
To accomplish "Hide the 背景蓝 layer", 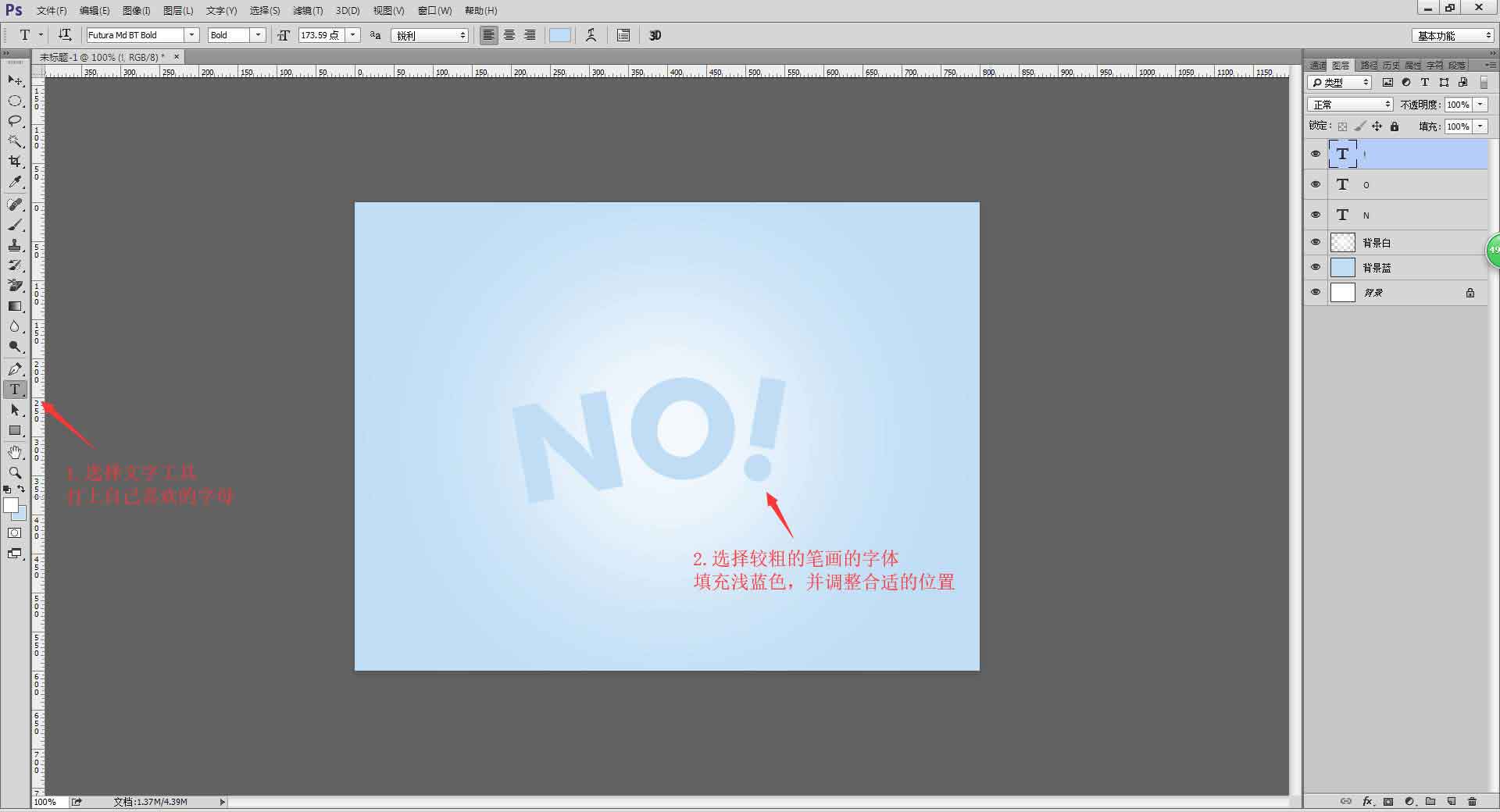I will coord(1316,268).
